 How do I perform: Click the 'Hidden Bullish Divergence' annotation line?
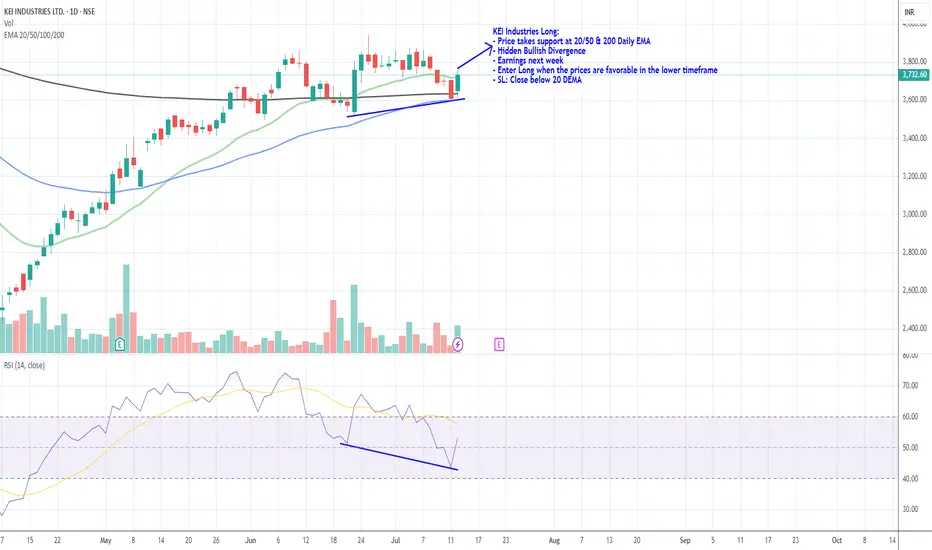pyautogui.click(x=541, y=51)
